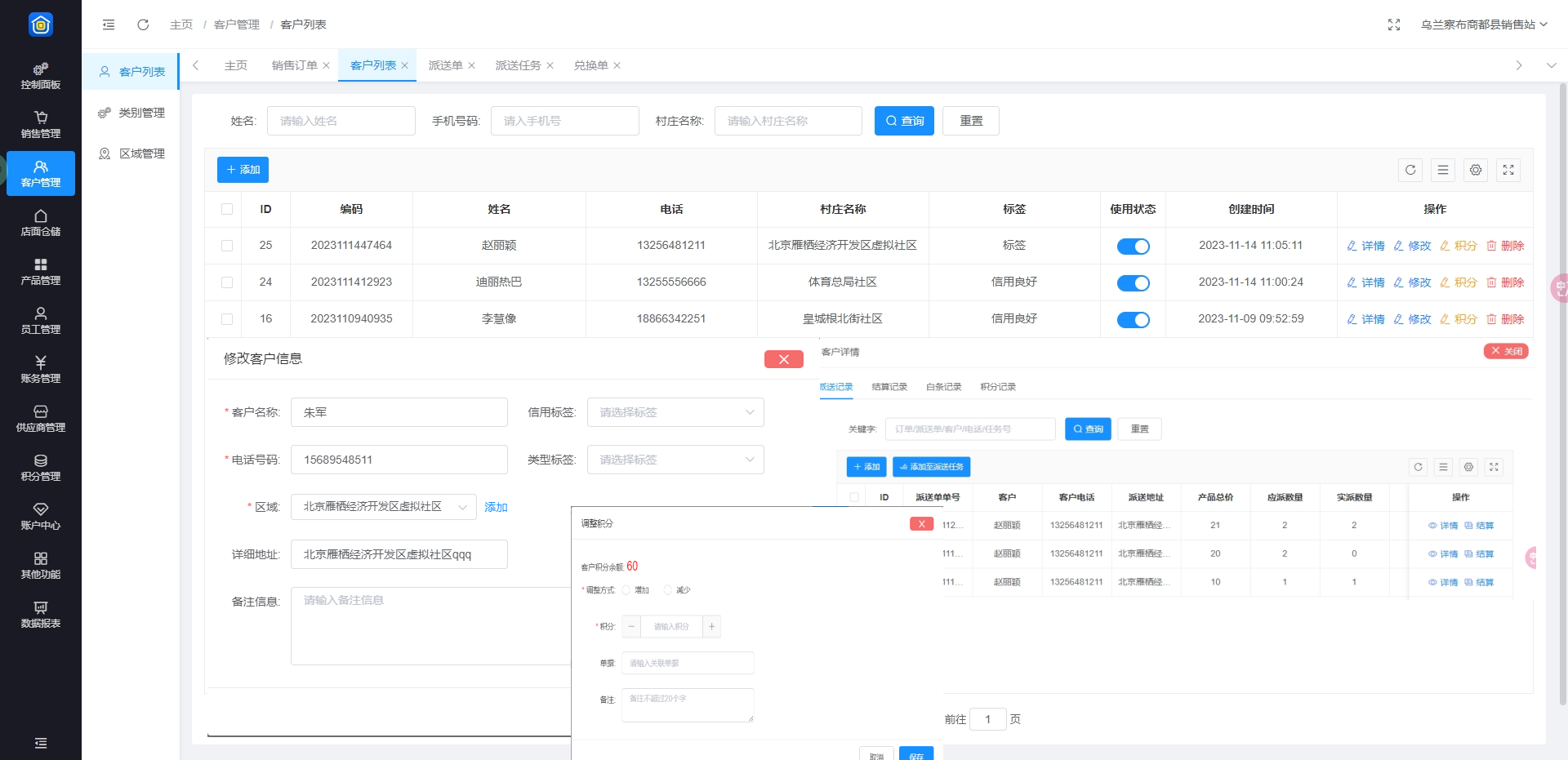
Task: Toggle the usage status switch for 赵丽颖
Action: coord(1133,246)
